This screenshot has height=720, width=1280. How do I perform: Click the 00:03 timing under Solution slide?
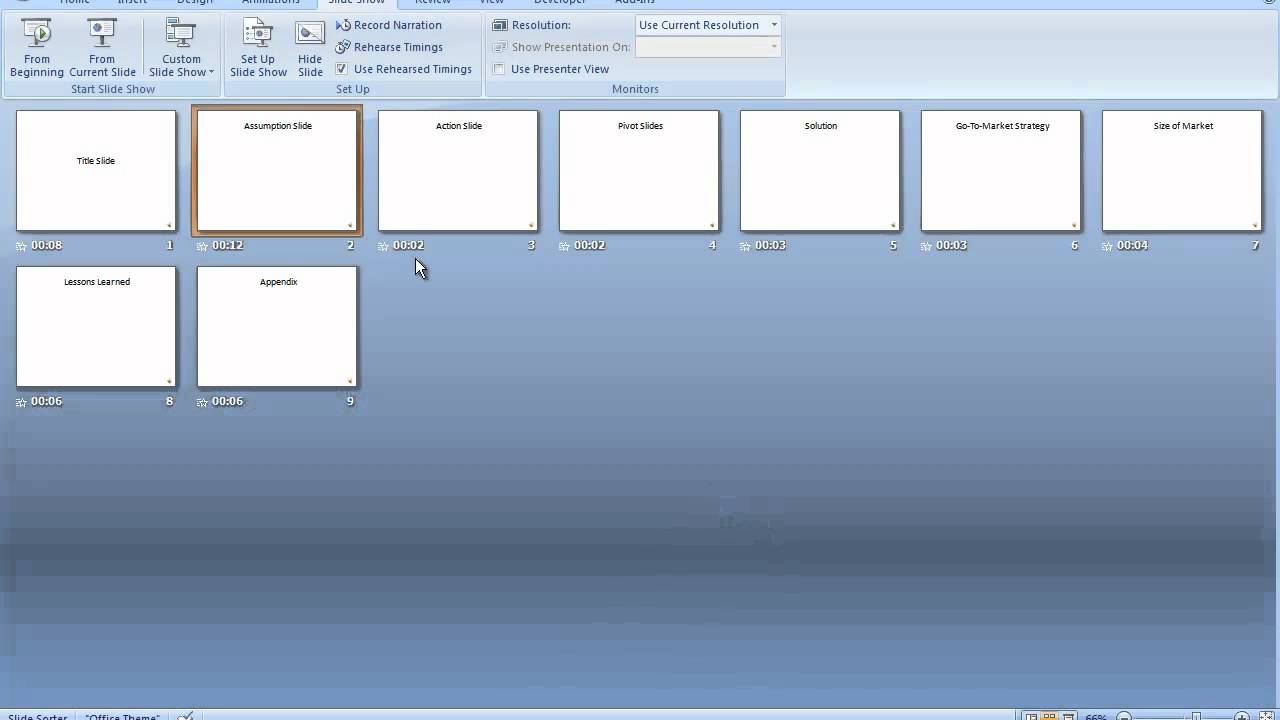pyautogui.click(x=770, y=245)
